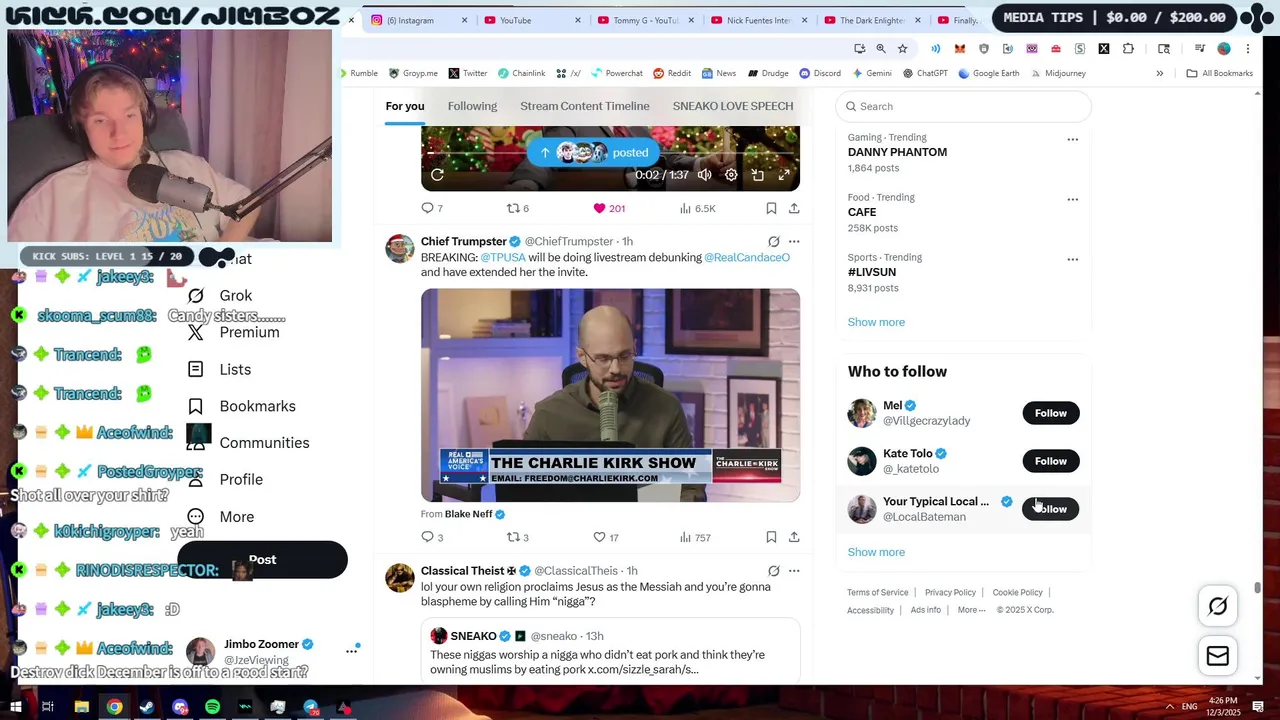This screenshot has height=720, width=1280.
Task: Open more options on Classical Theist post
Action: click(x=794, y=571)
